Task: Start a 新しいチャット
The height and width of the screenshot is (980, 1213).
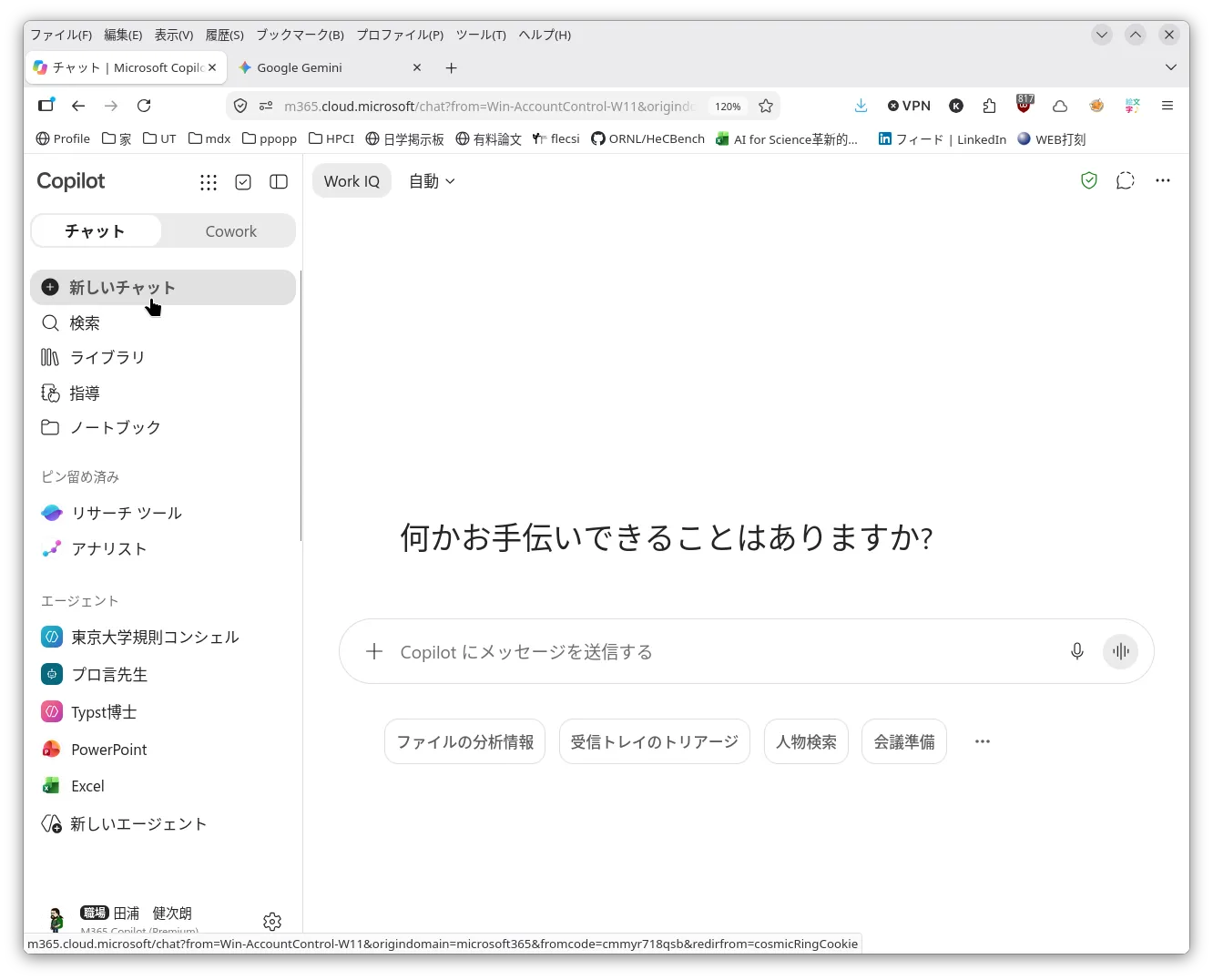Action: pos(163,287)
